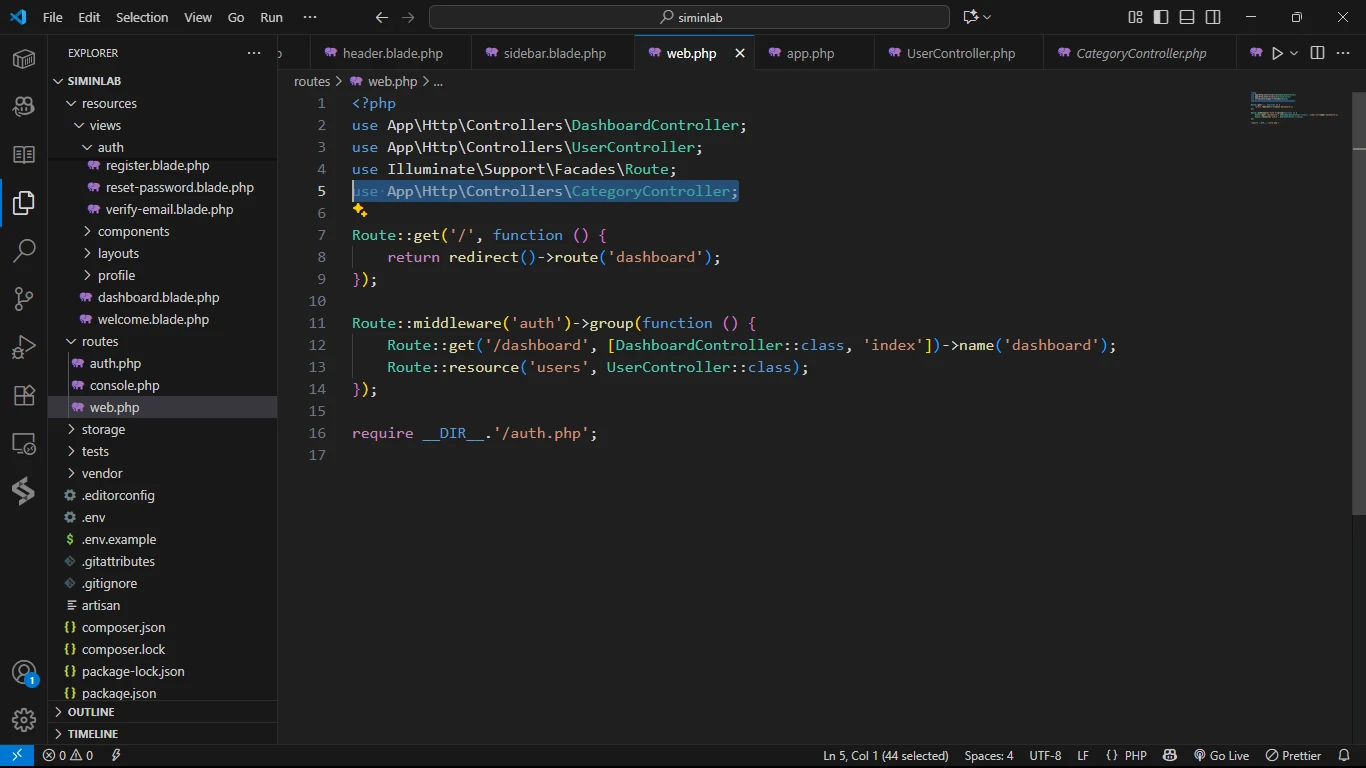1366x768 pixels.
Task: Click the split editor right icon
Action: [1317, 53]
